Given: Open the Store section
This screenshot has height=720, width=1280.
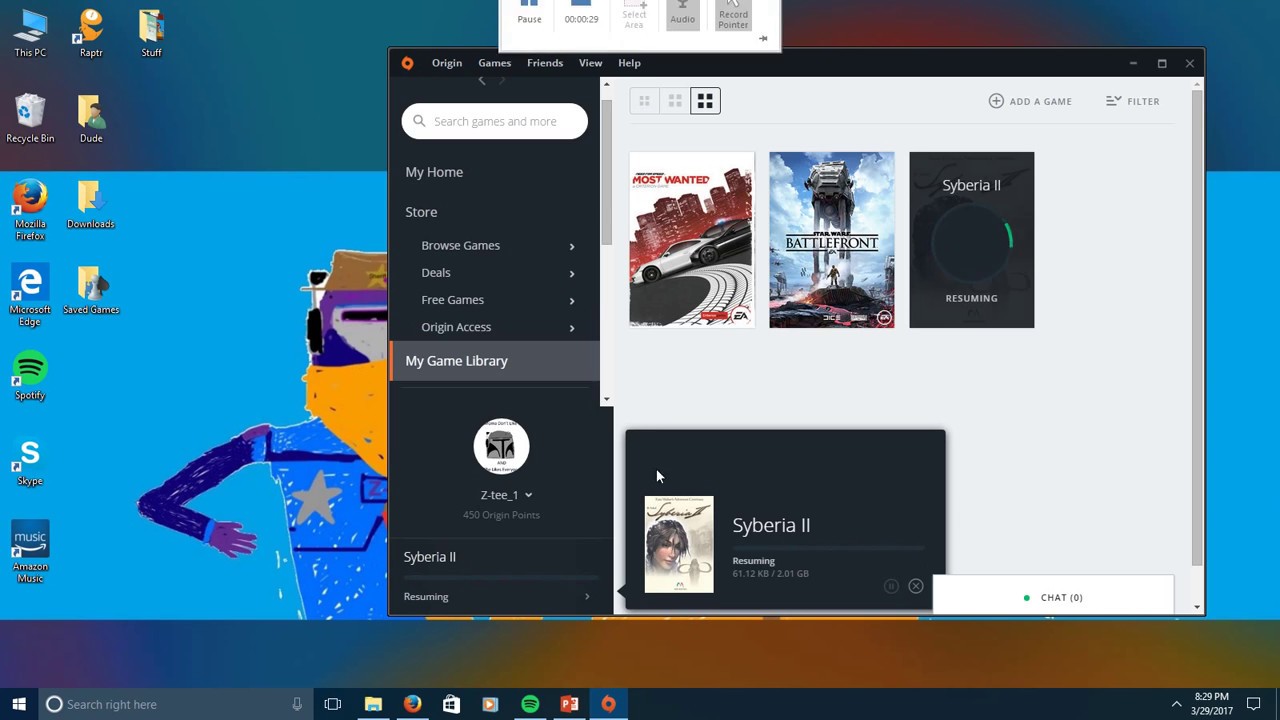Looking at the screenshot, I should click(421, 212).
